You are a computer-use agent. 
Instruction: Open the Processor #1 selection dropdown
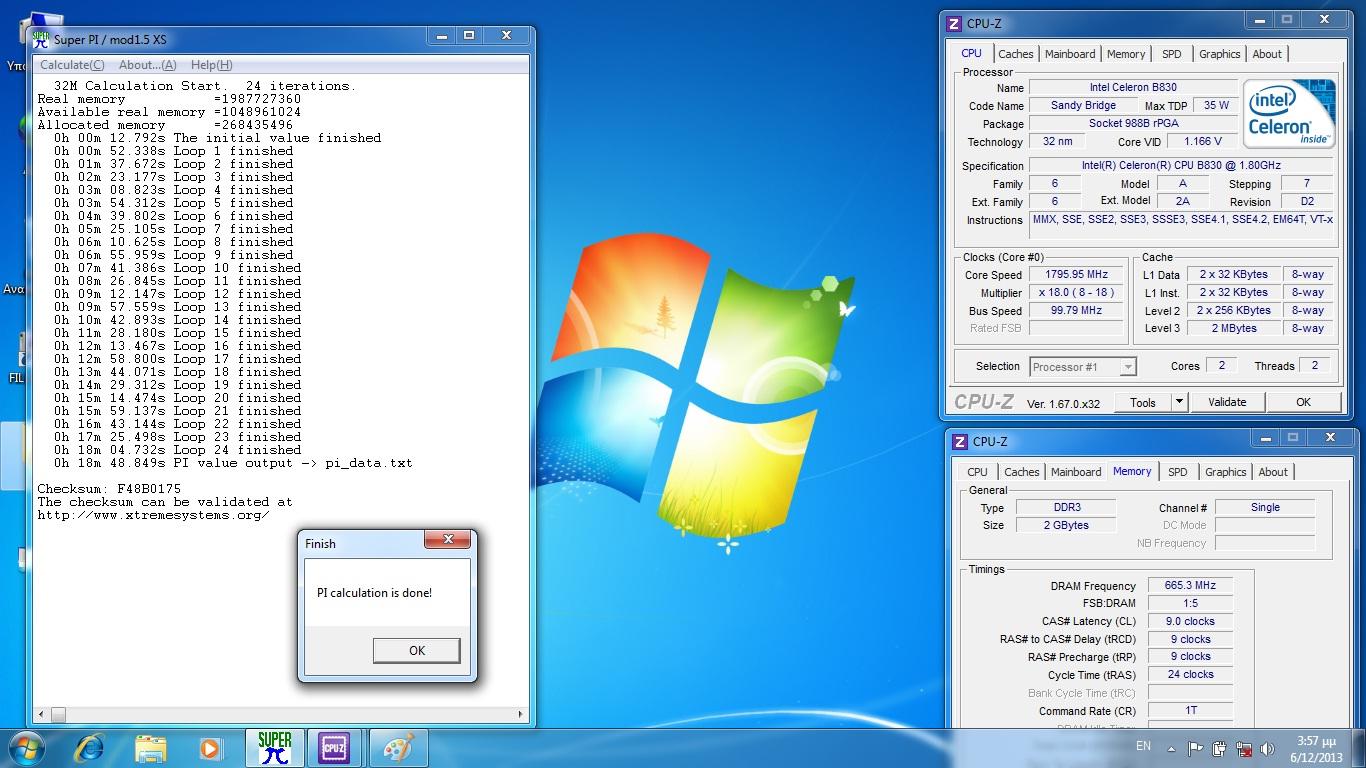pyautogui.click(x=1083, y=367)
